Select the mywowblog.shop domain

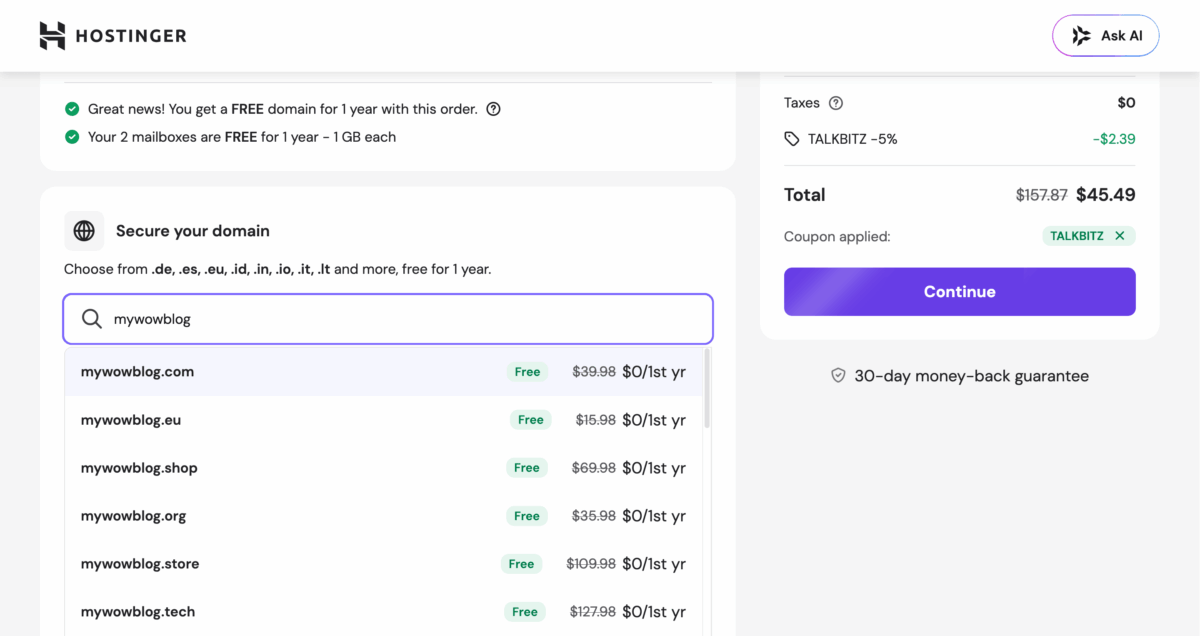(384, 468)
